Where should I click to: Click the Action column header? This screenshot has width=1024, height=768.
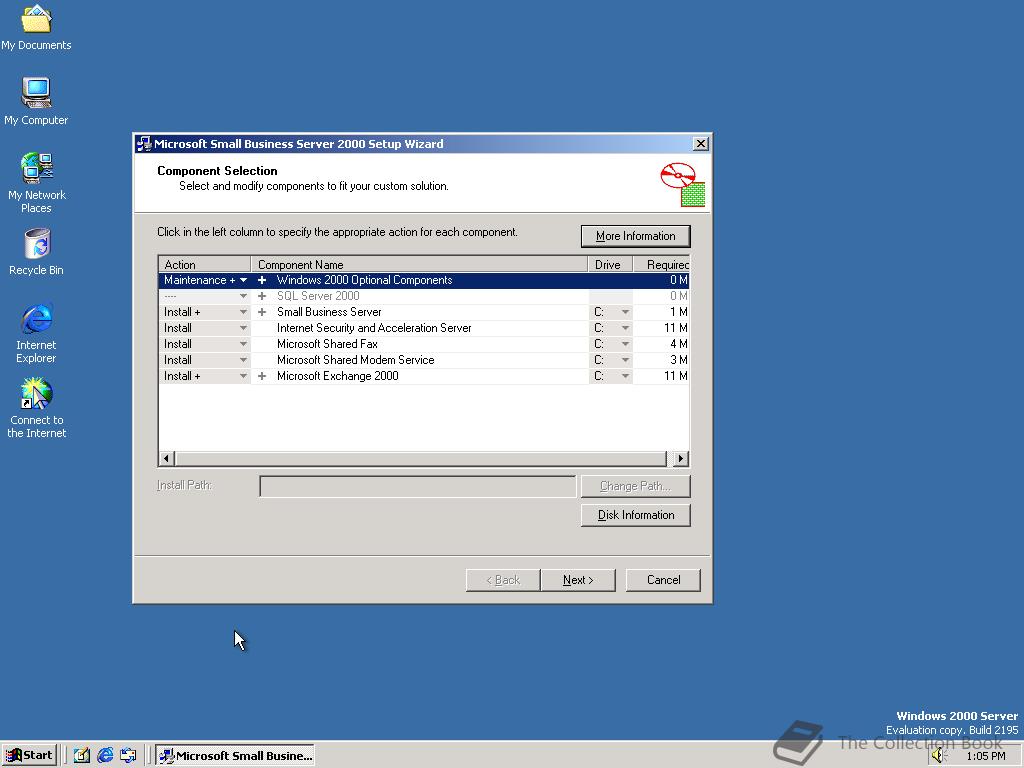coord(204,264)
